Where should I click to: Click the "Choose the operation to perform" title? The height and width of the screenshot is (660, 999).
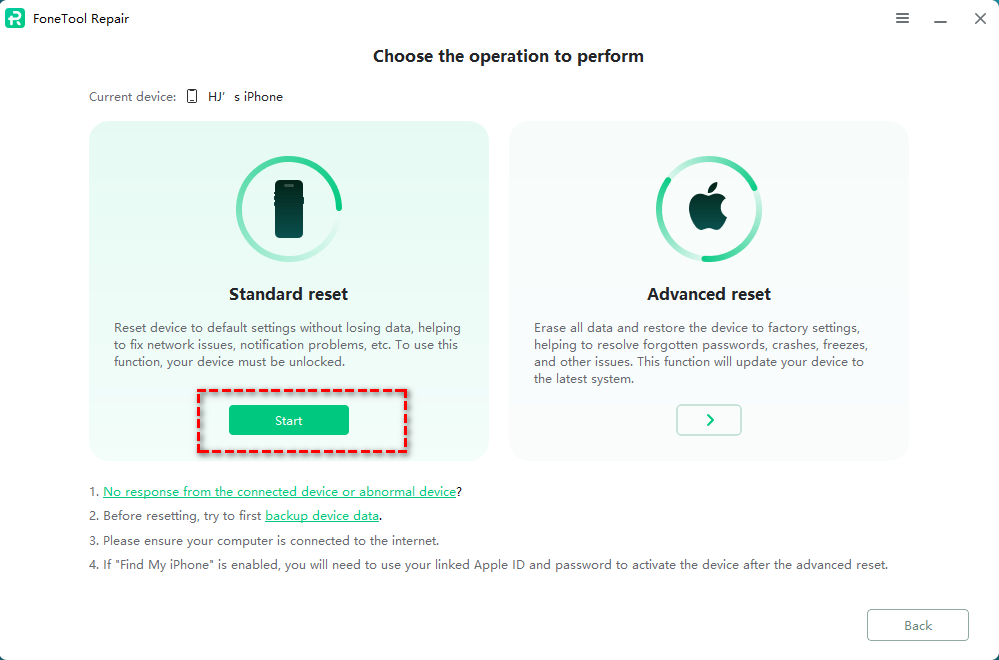[508, 56]
